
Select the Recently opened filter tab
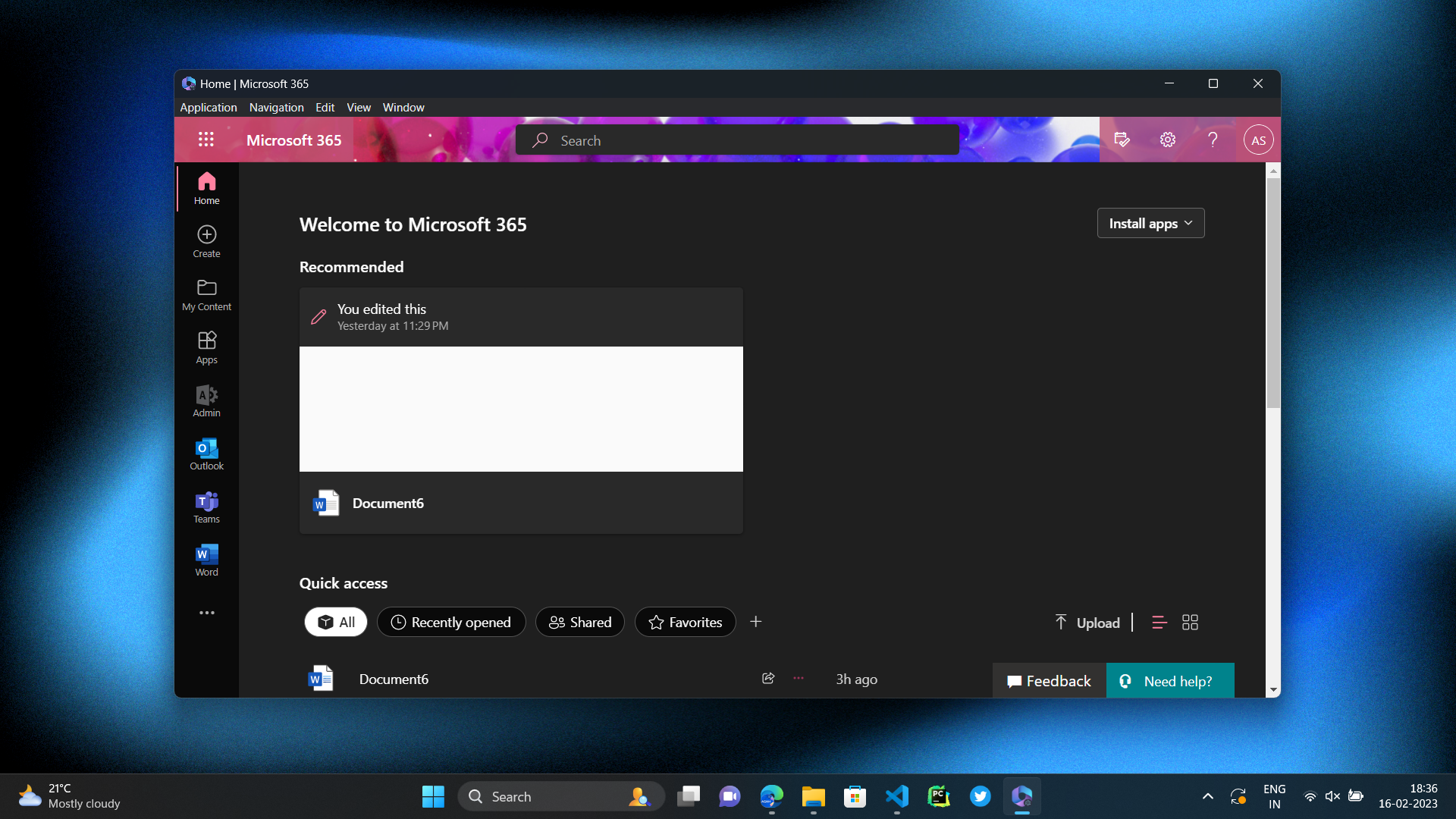(451, 623)
